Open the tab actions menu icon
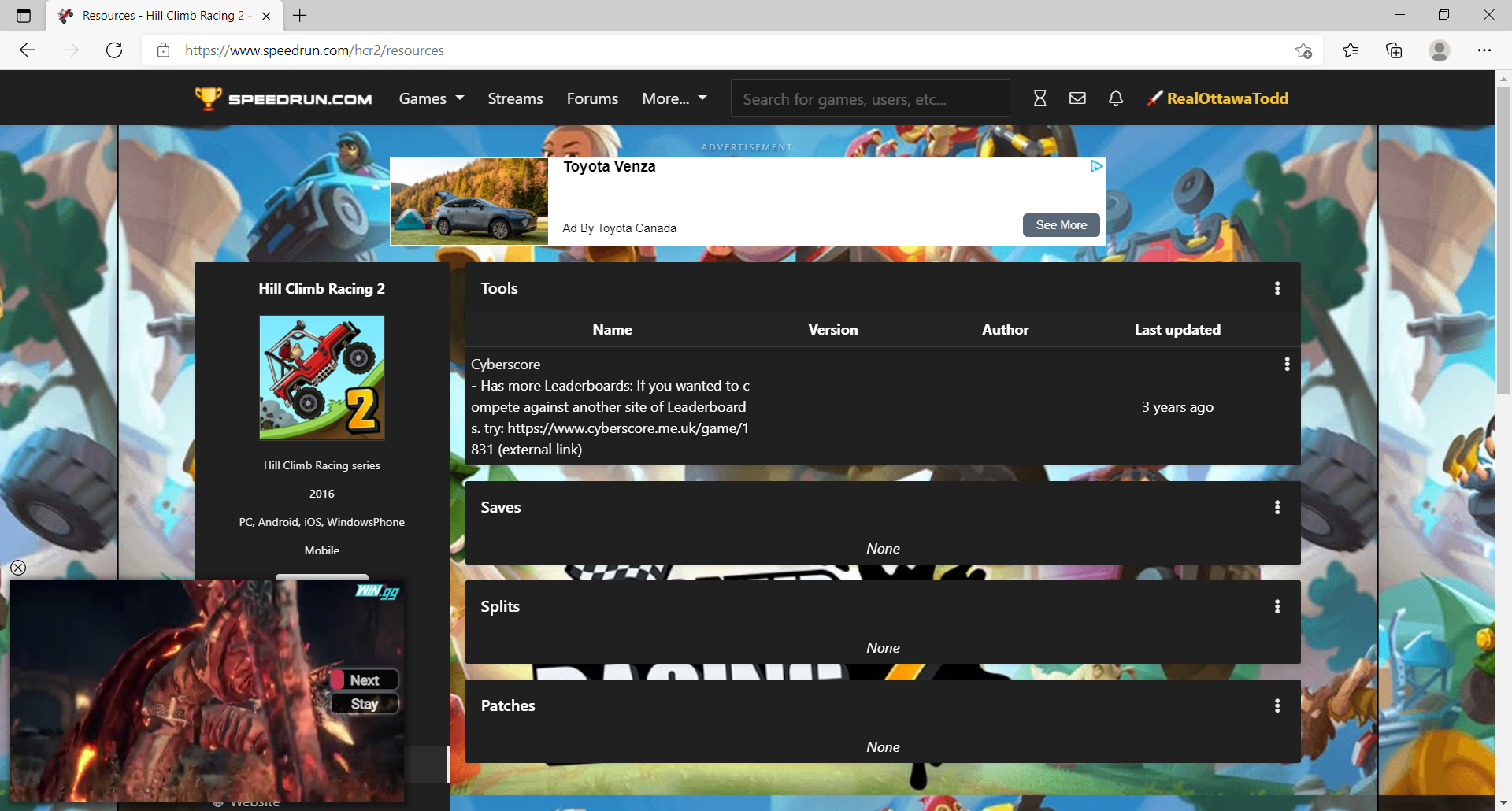Image resolution: width=1512 pixels, height=811 pixels. 24,16
